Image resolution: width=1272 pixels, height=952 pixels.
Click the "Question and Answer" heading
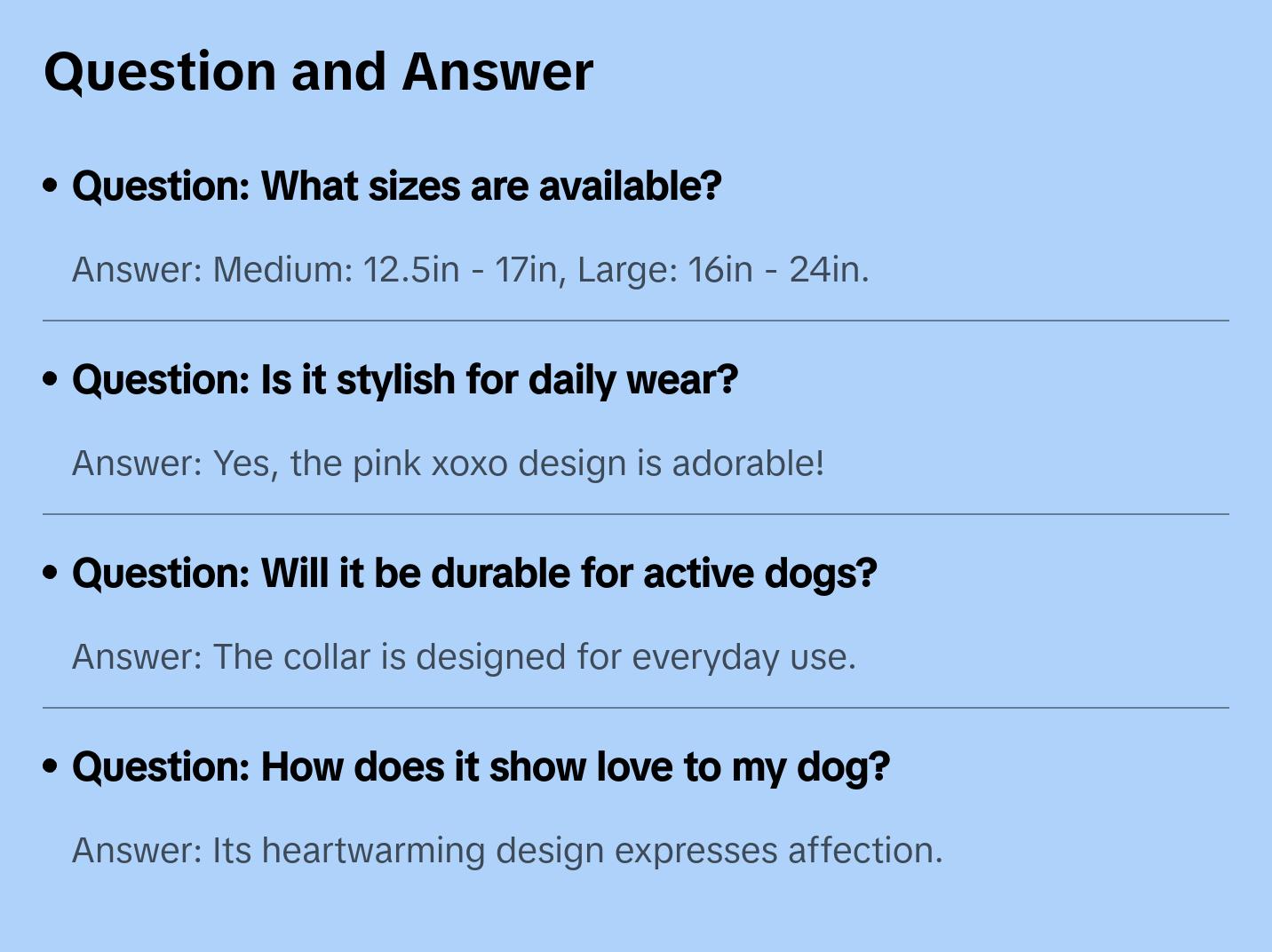coord(318,71)
